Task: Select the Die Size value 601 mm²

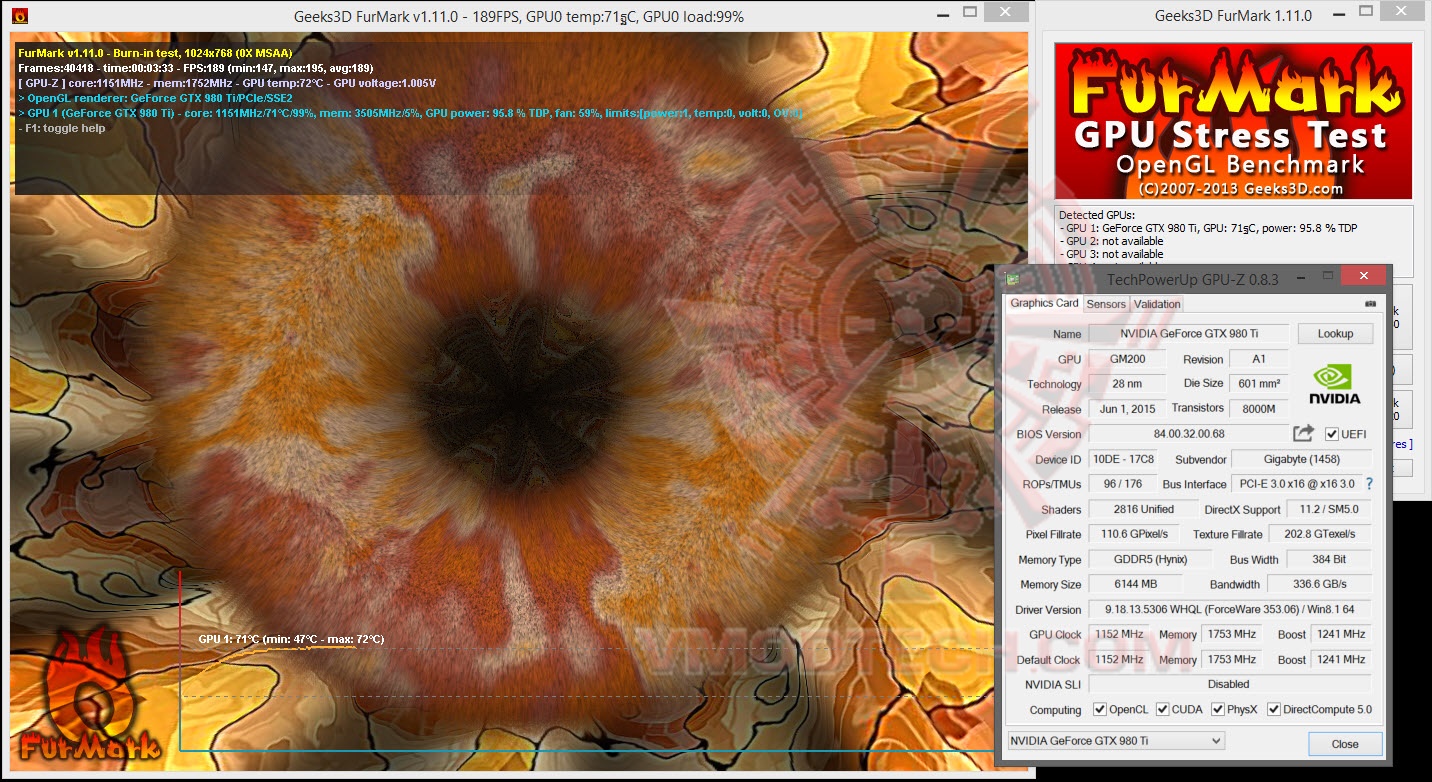Action: pos(1259,384)
